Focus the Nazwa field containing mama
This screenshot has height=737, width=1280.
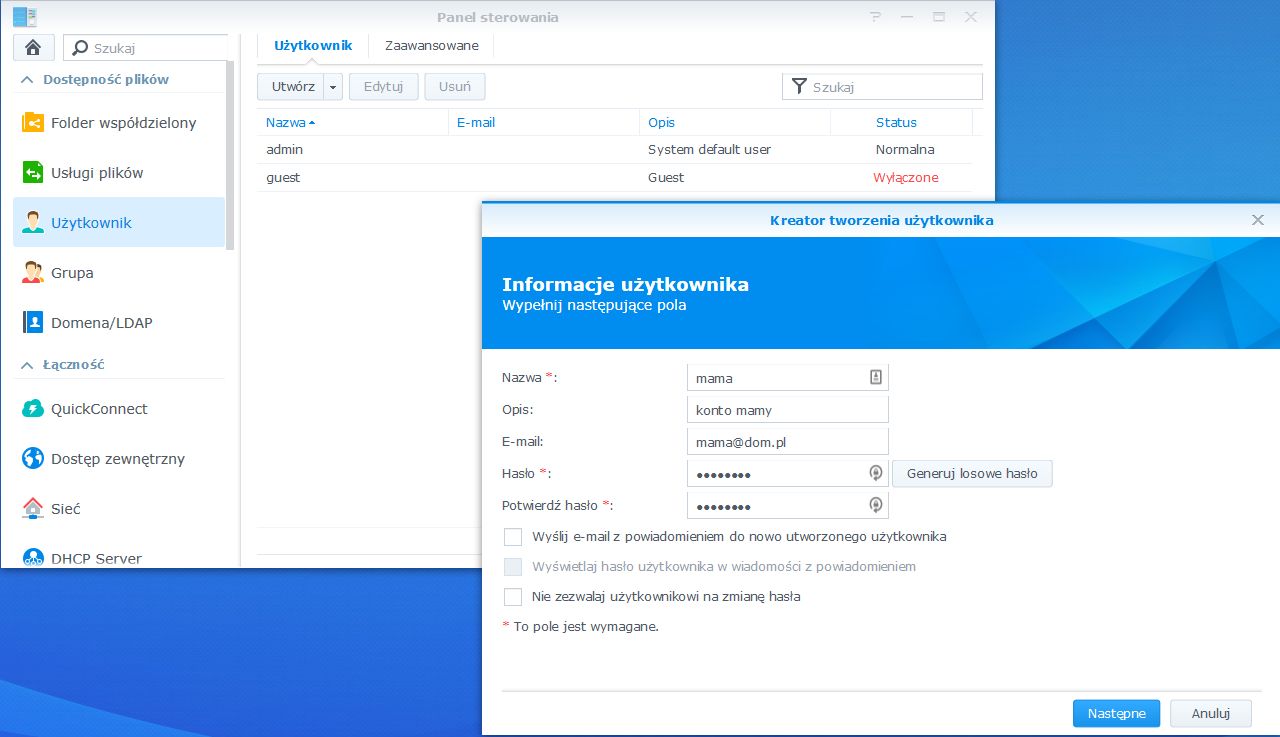(788, 378)
